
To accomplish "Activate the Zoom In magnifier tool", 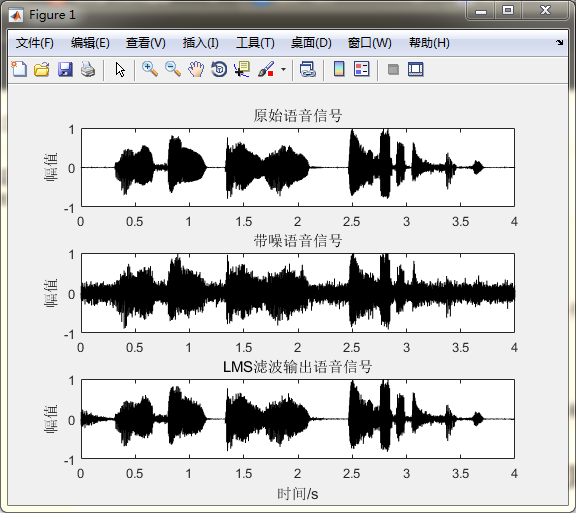I will [150, 69].
